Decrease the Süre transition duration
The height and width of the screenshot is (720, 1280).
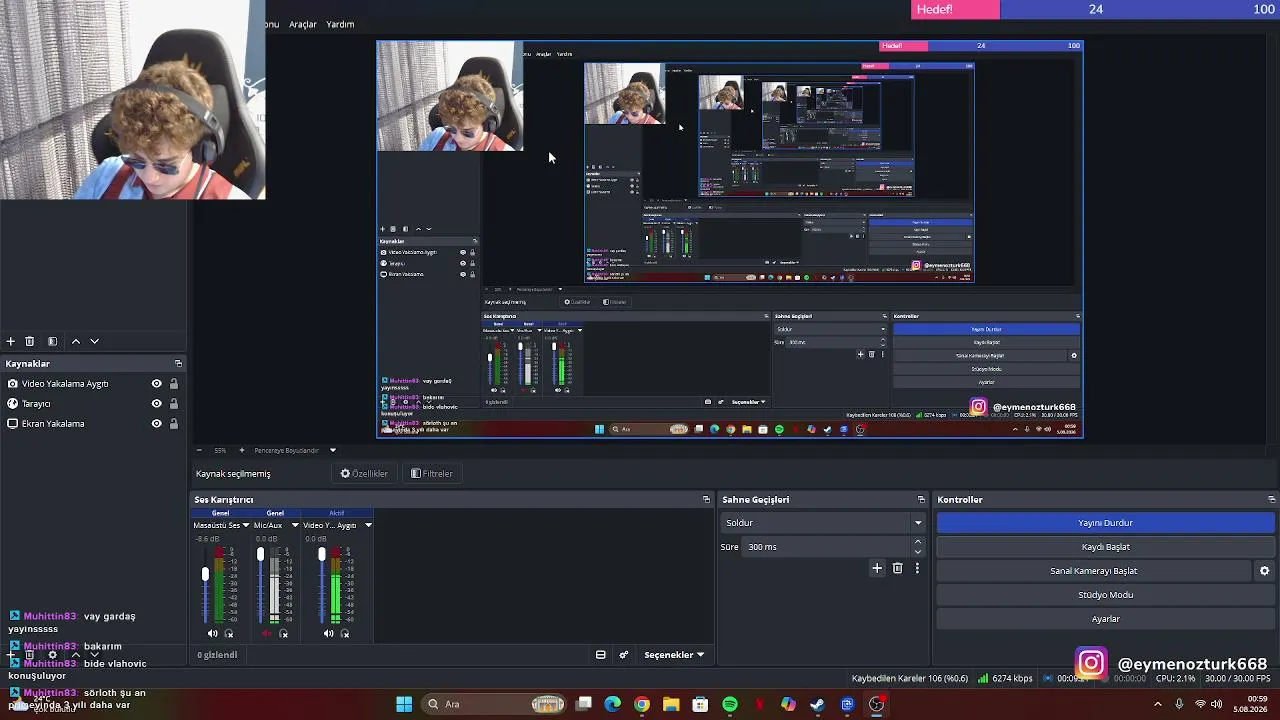917,551
